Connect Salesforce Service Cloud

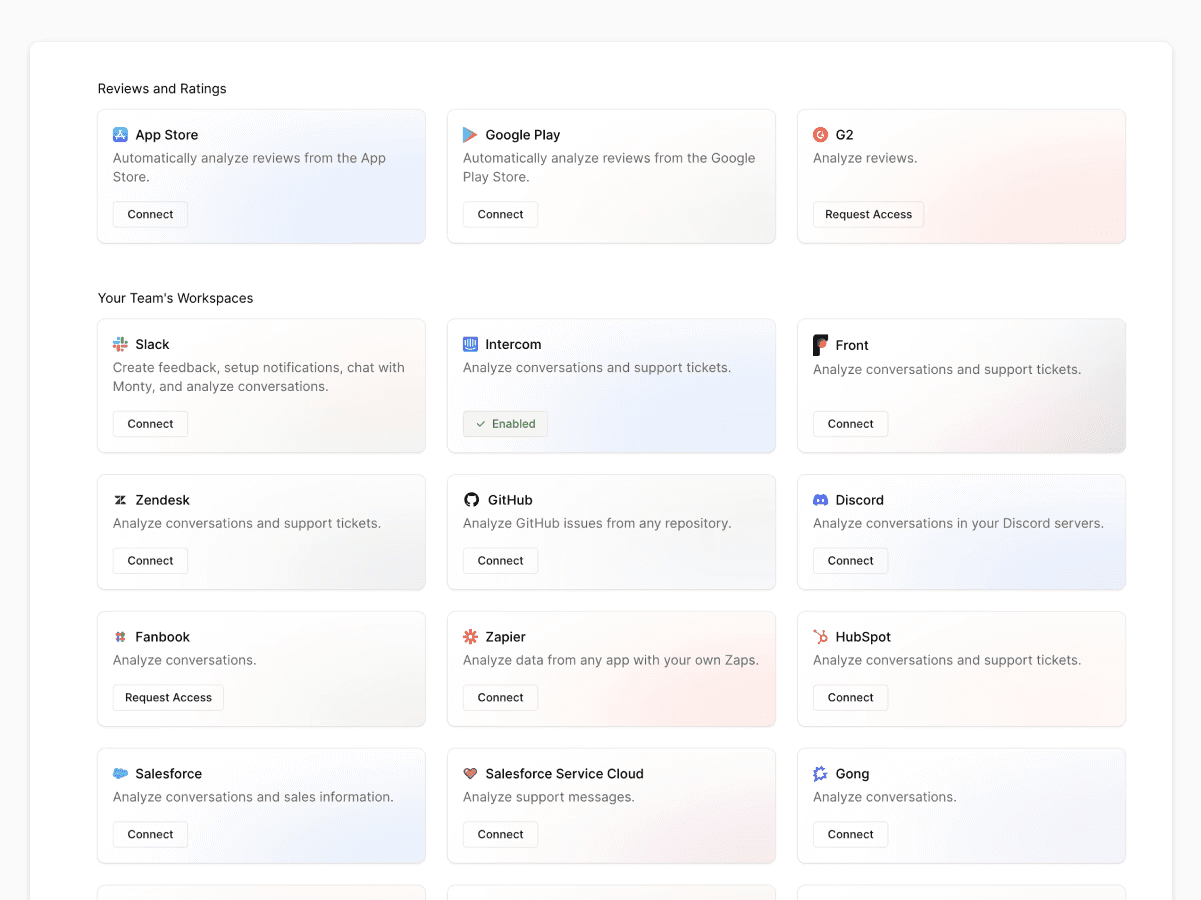tap(500, 835)
